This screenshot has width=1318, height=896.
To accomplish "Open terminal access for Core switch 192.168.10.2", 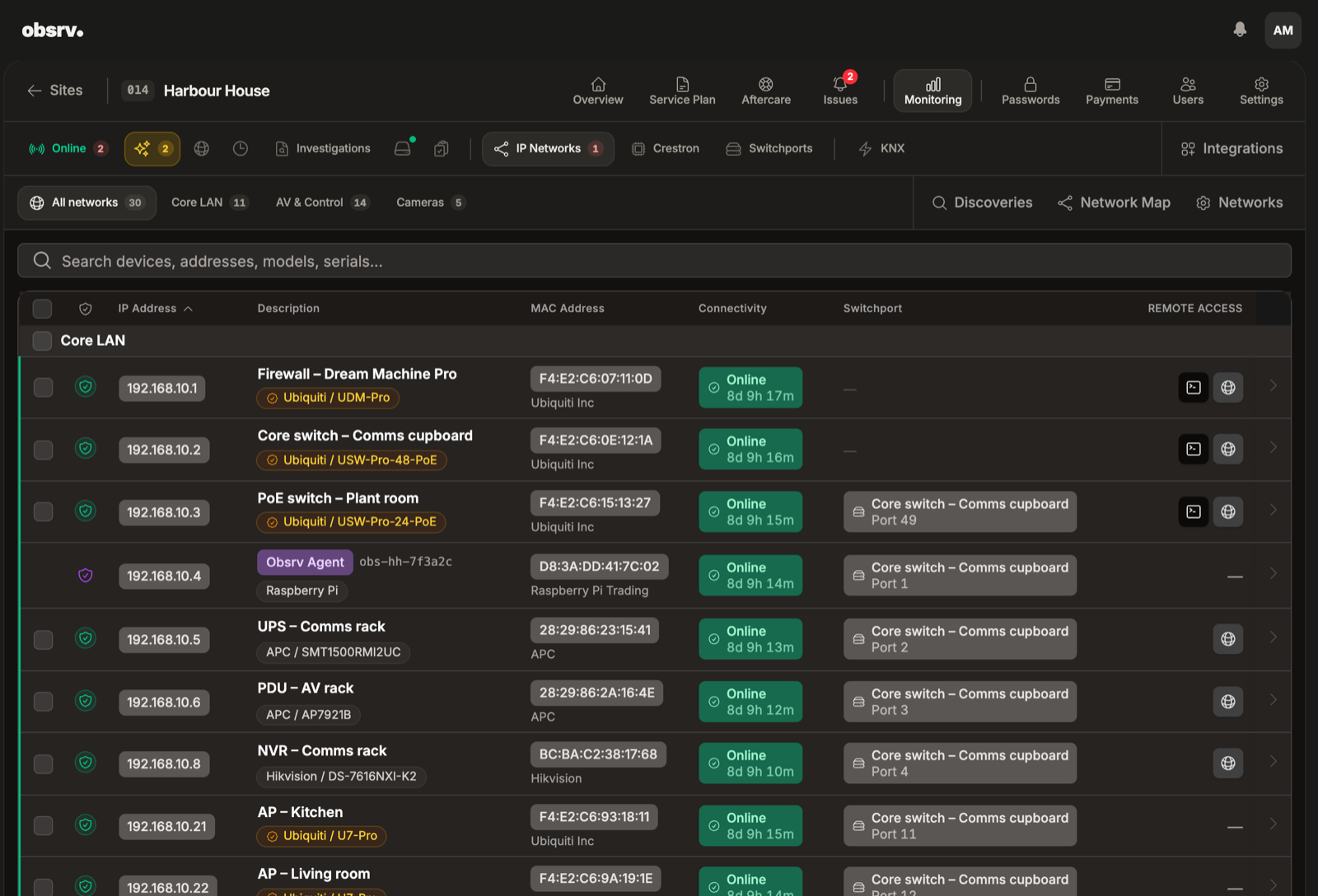I will click(1194, 449).
